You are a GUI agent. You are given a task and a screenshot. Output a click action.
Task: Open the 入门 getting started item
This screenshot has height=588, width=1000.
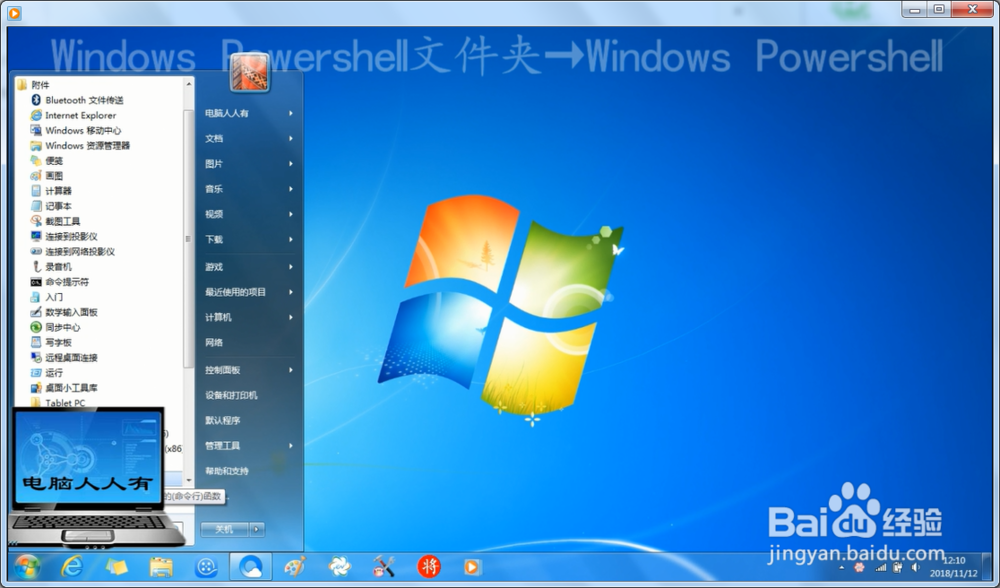47,297
